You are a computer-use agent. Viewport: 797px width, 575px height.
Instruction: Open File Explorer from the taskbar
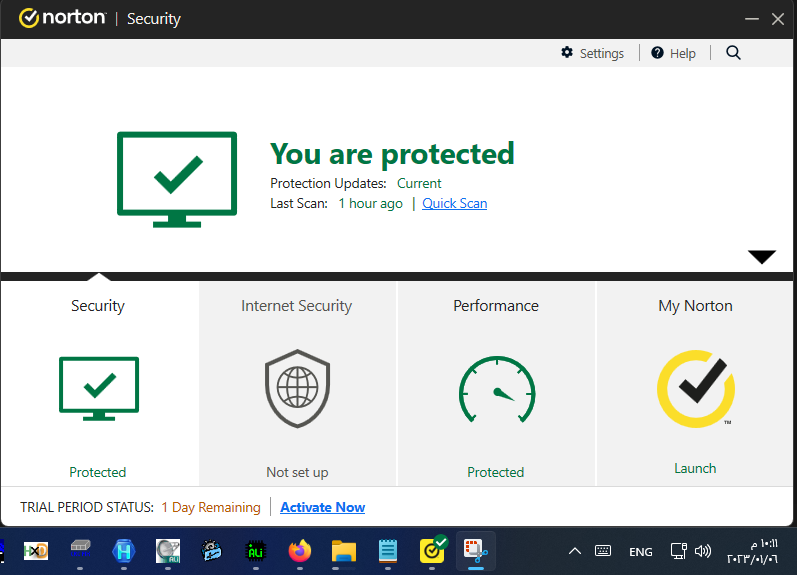pos(344,551)
